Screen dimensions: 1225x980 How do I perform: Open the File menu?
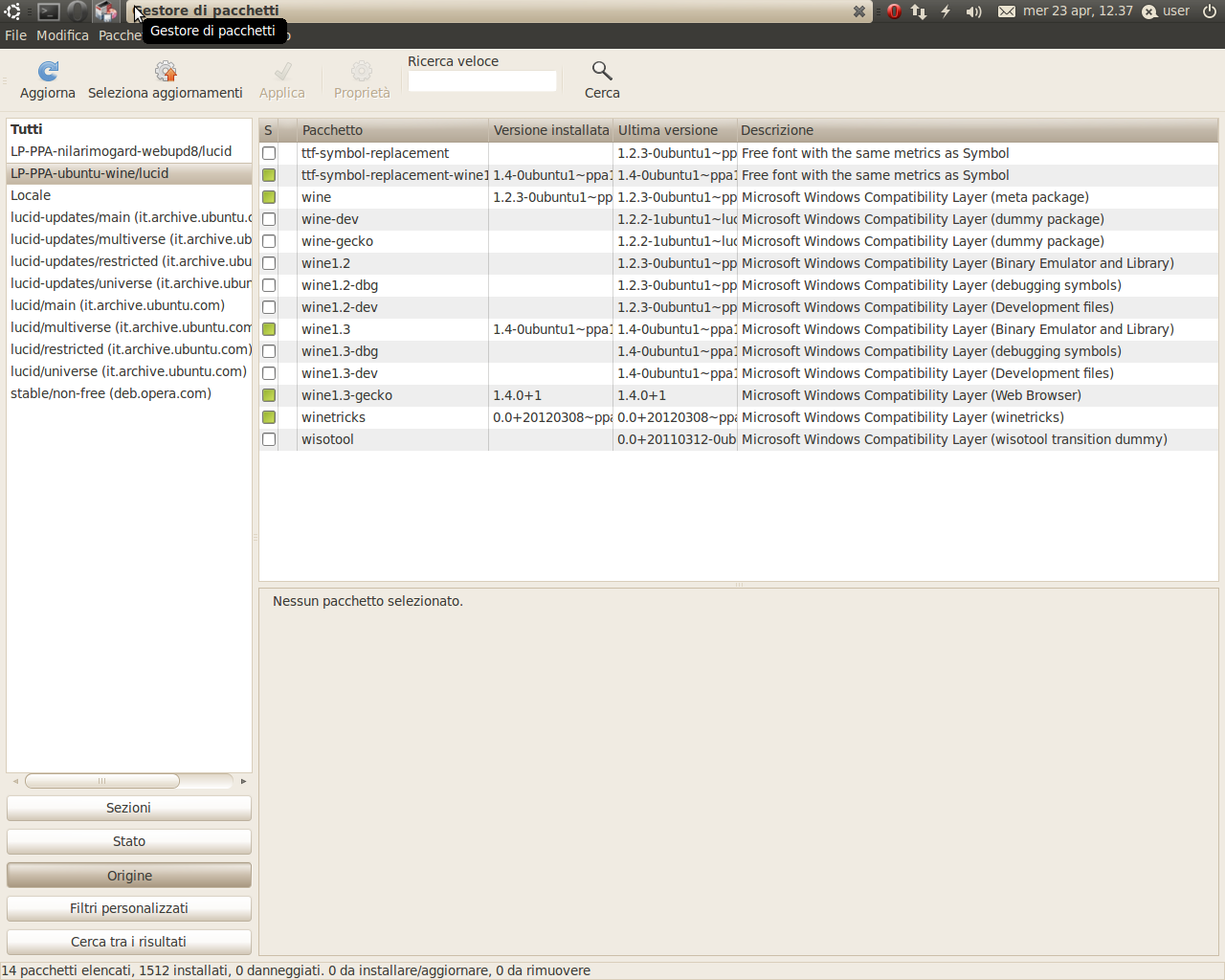click(x=15, y=35)
